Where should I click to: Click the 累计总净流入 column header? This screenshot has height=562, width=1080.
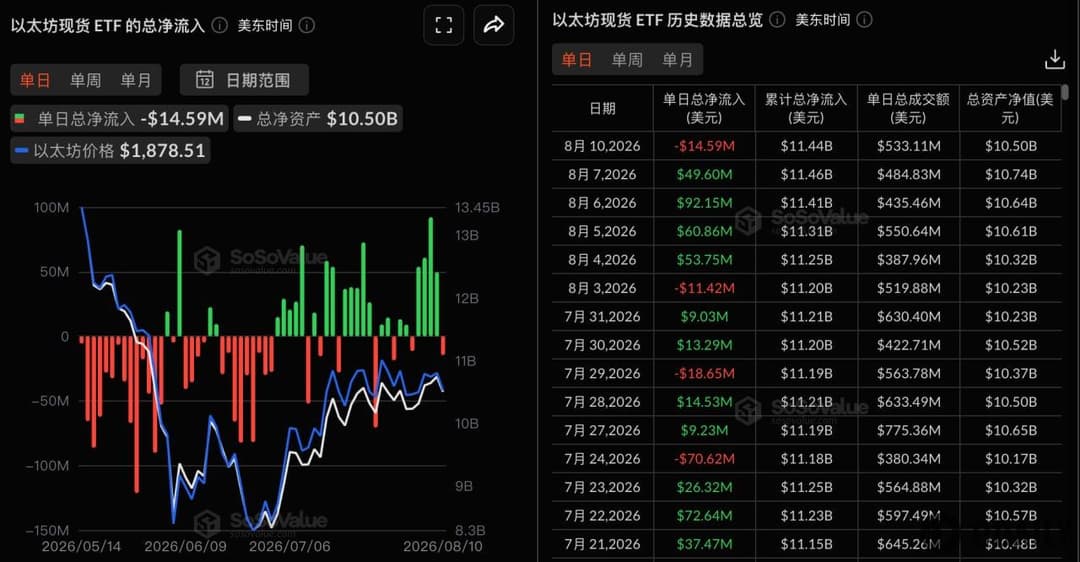click(806, 108)
